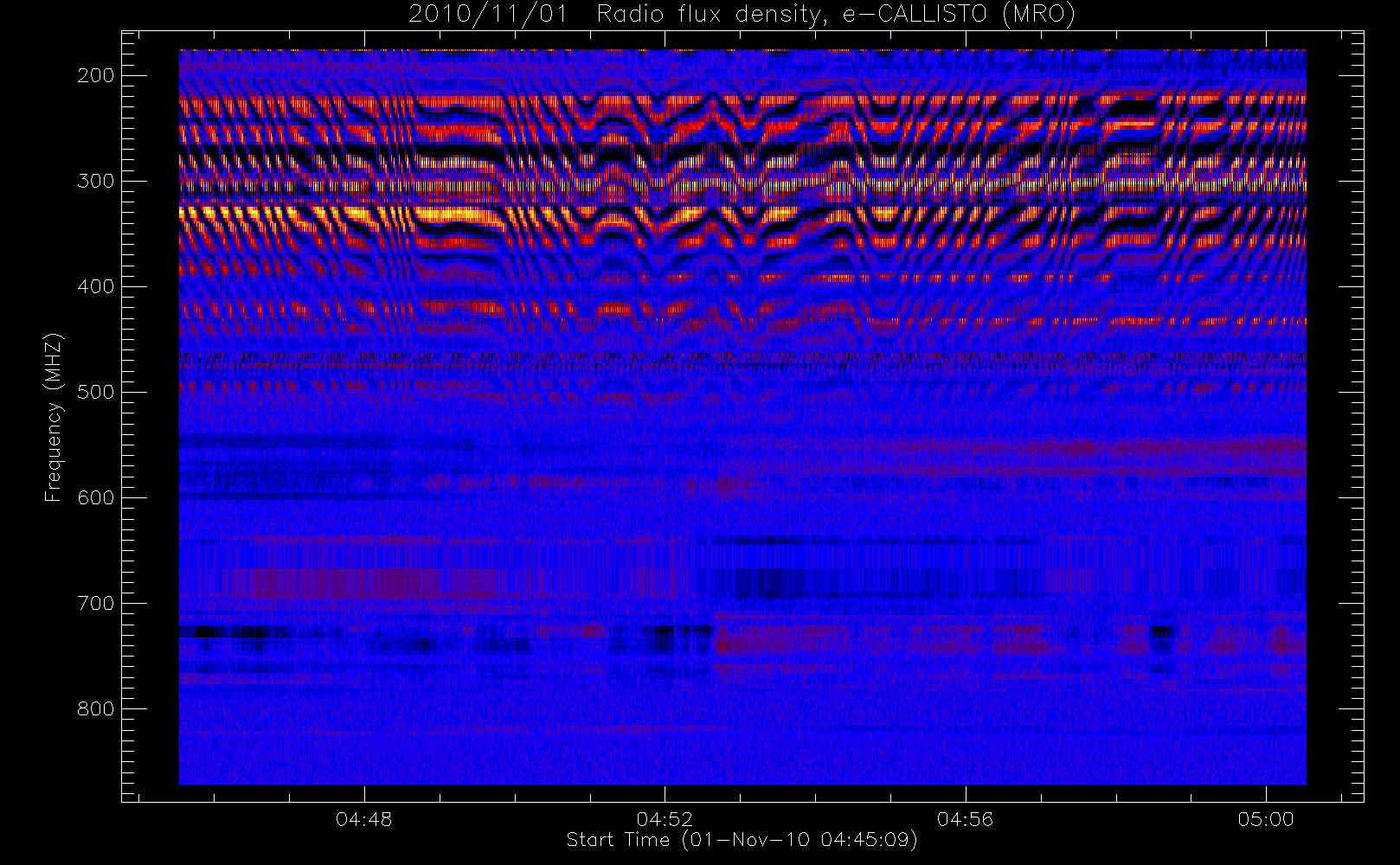Click the 200 frequency tick label

coord(96,75)
